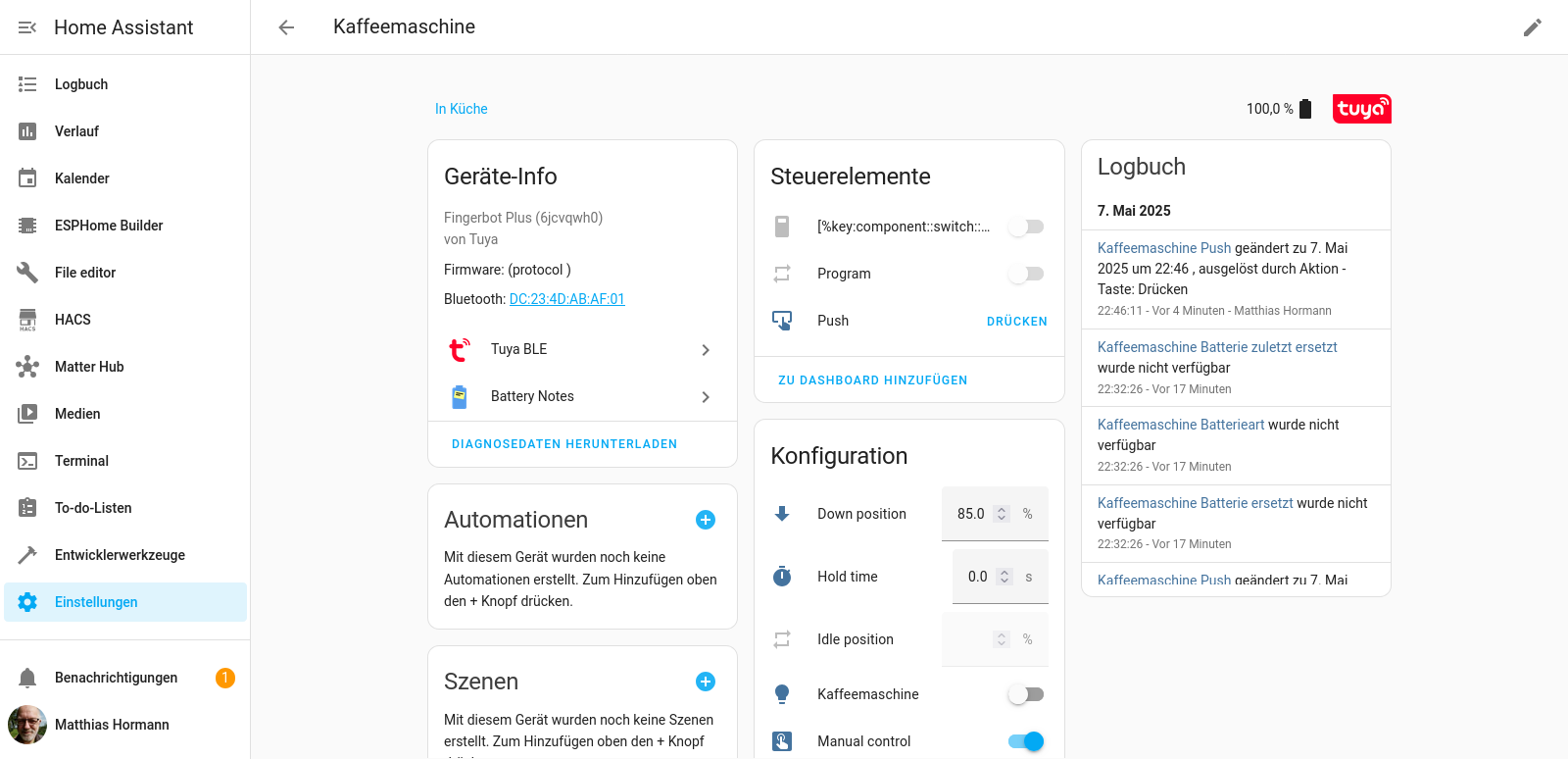Image resolution: width=1568 pixels, height=759 pixels.
Task: Toggle the Program switch
Action: tap(1026, 274)
